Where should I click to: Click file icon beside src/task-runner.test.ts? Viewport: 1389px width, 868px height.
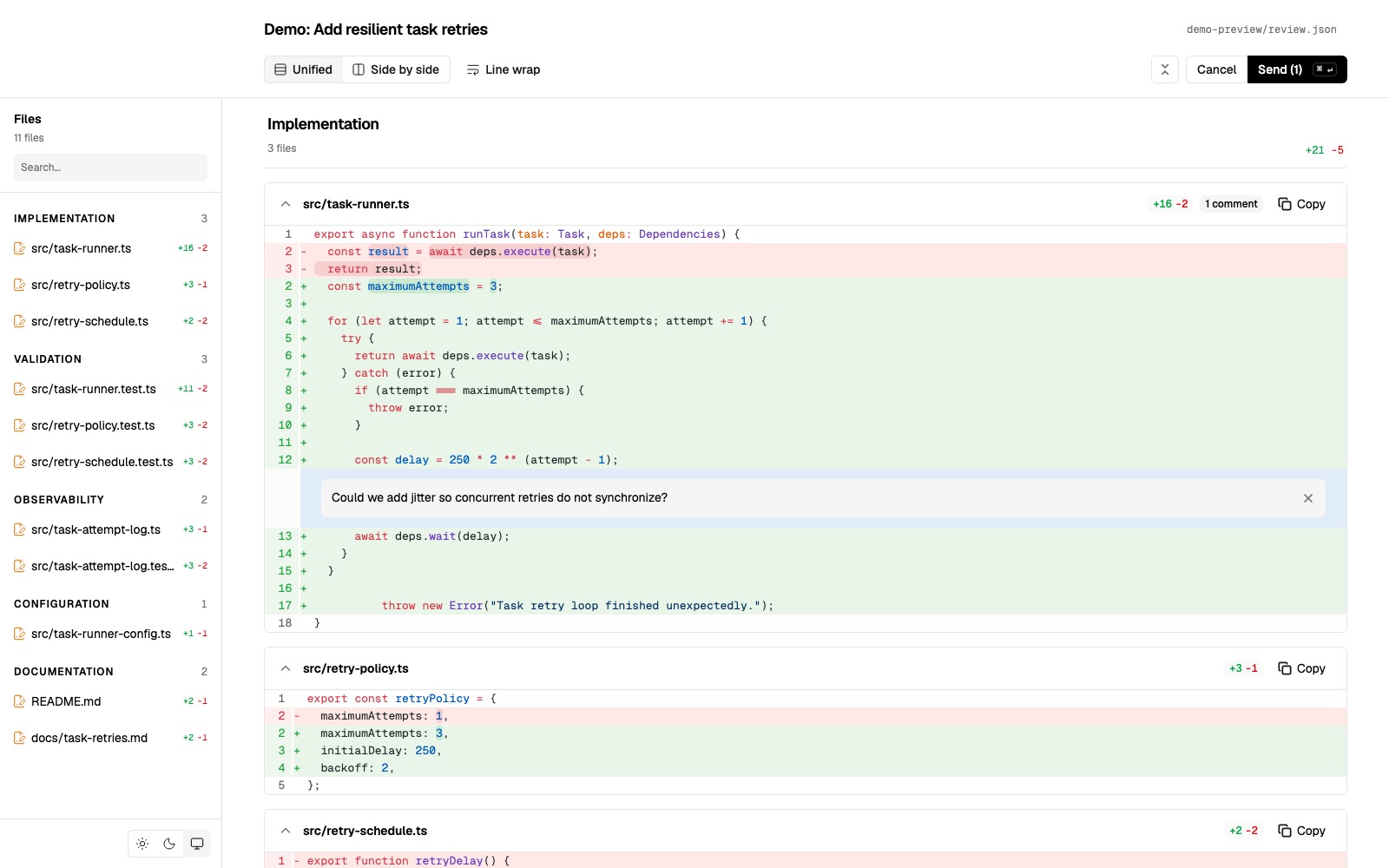20,389
